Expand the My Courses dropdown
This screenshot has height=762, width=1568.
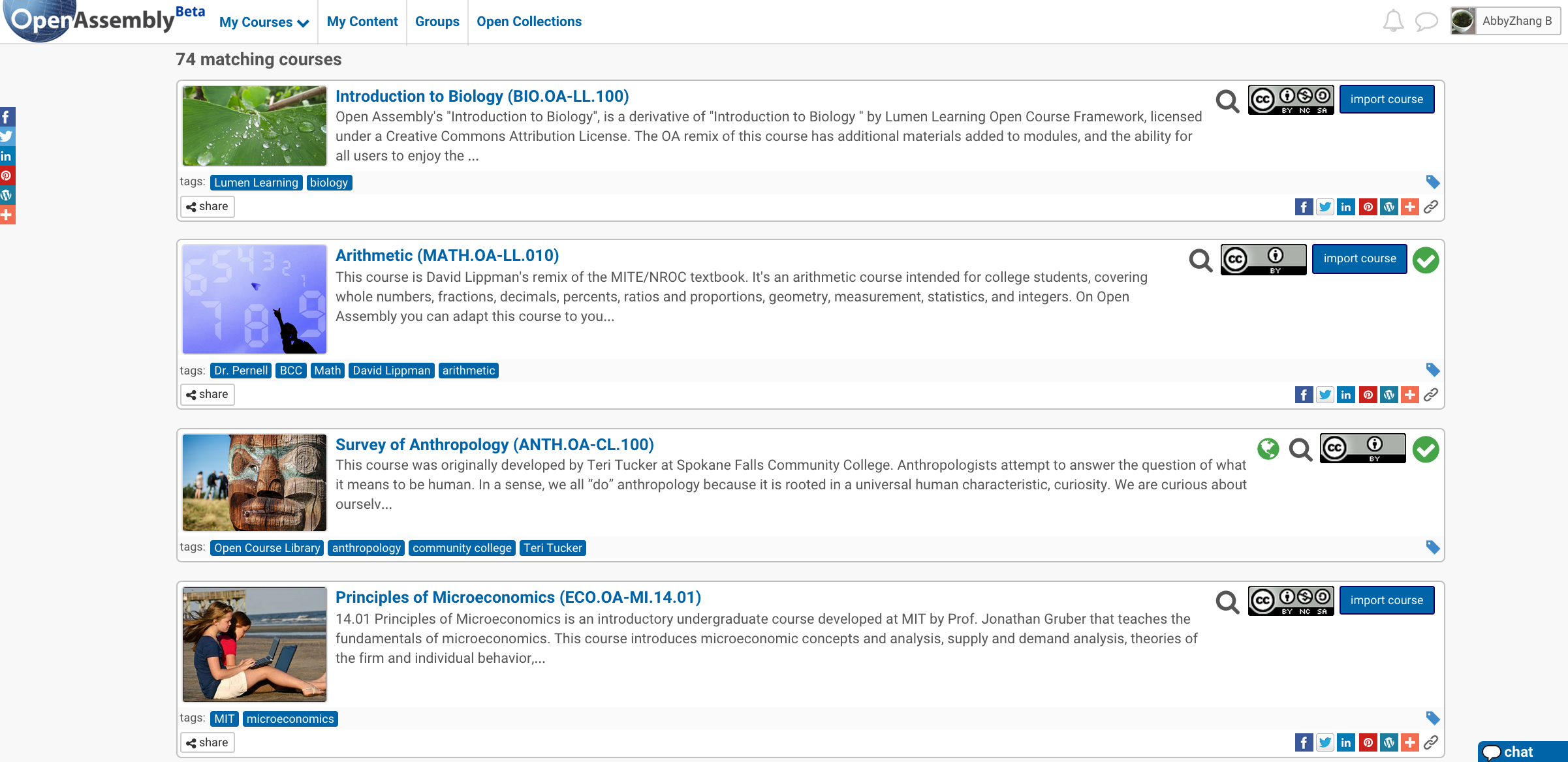pyautogui.click(x=264, y=22)
